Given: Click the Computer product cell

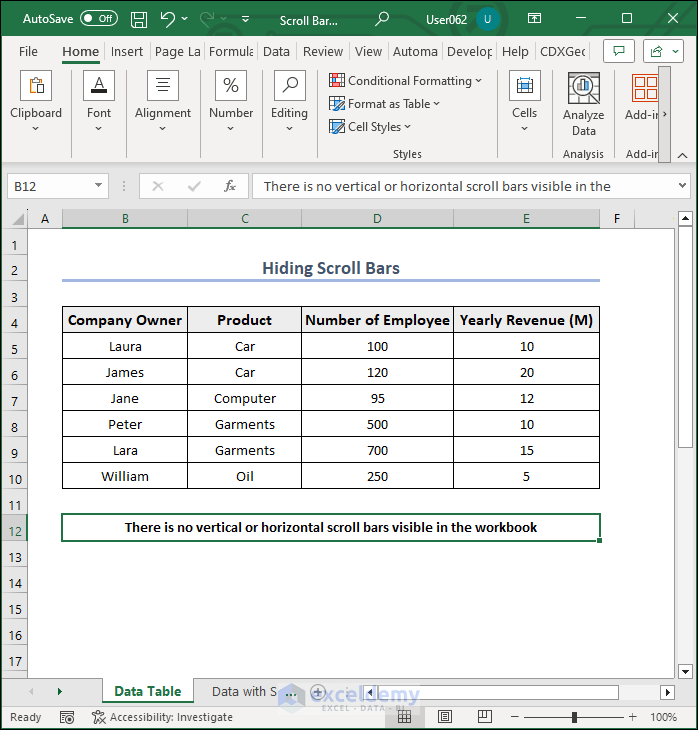Looking at the screenshot, I should click(x=244, y=398).
